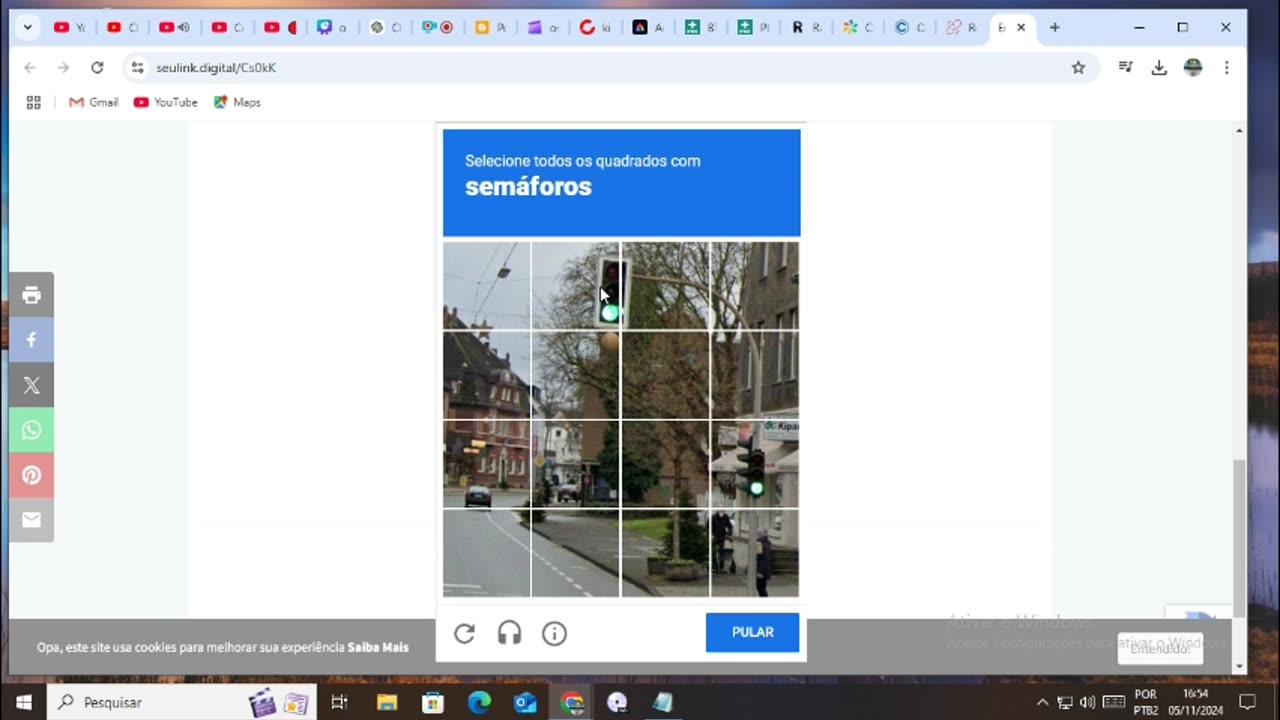Image resolution: width=1280 pixels, height=720 pixels.
Task: Open the volume control in the tray
Action: tap(1088, 702)
